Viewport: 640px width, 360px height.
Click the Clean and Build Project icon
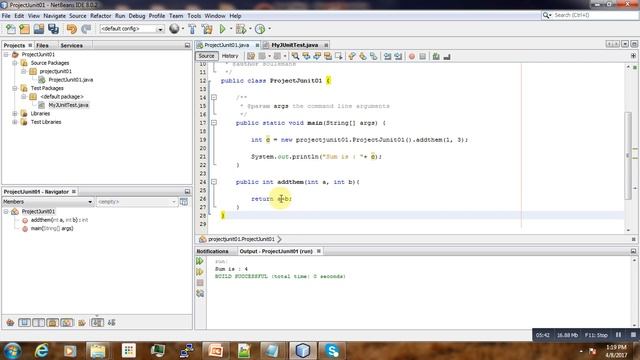(x=207, y=29)
